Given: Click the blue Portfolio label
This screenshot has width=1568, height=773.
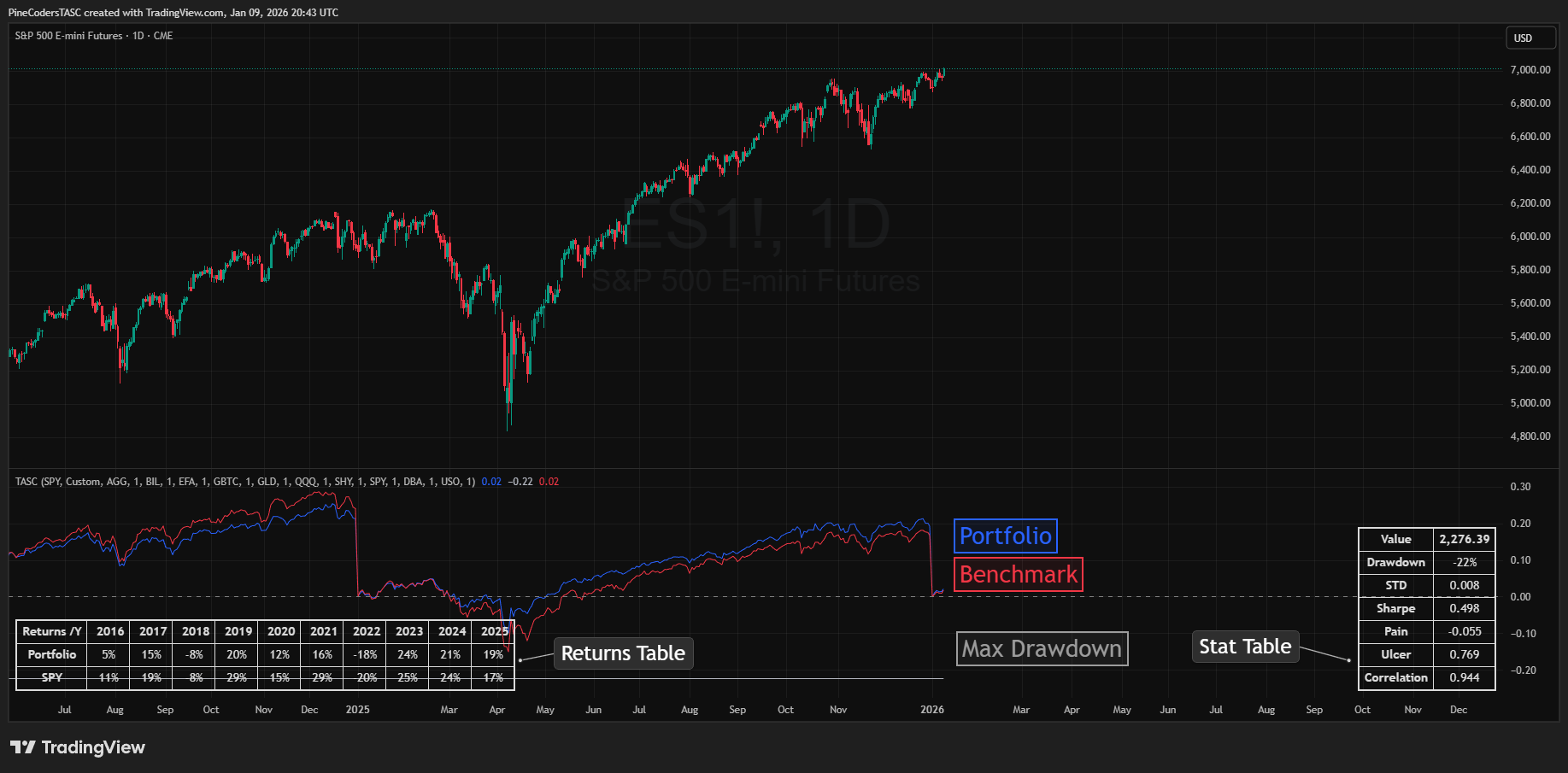Looking at the screenshot, I should tap(1006, 536).
